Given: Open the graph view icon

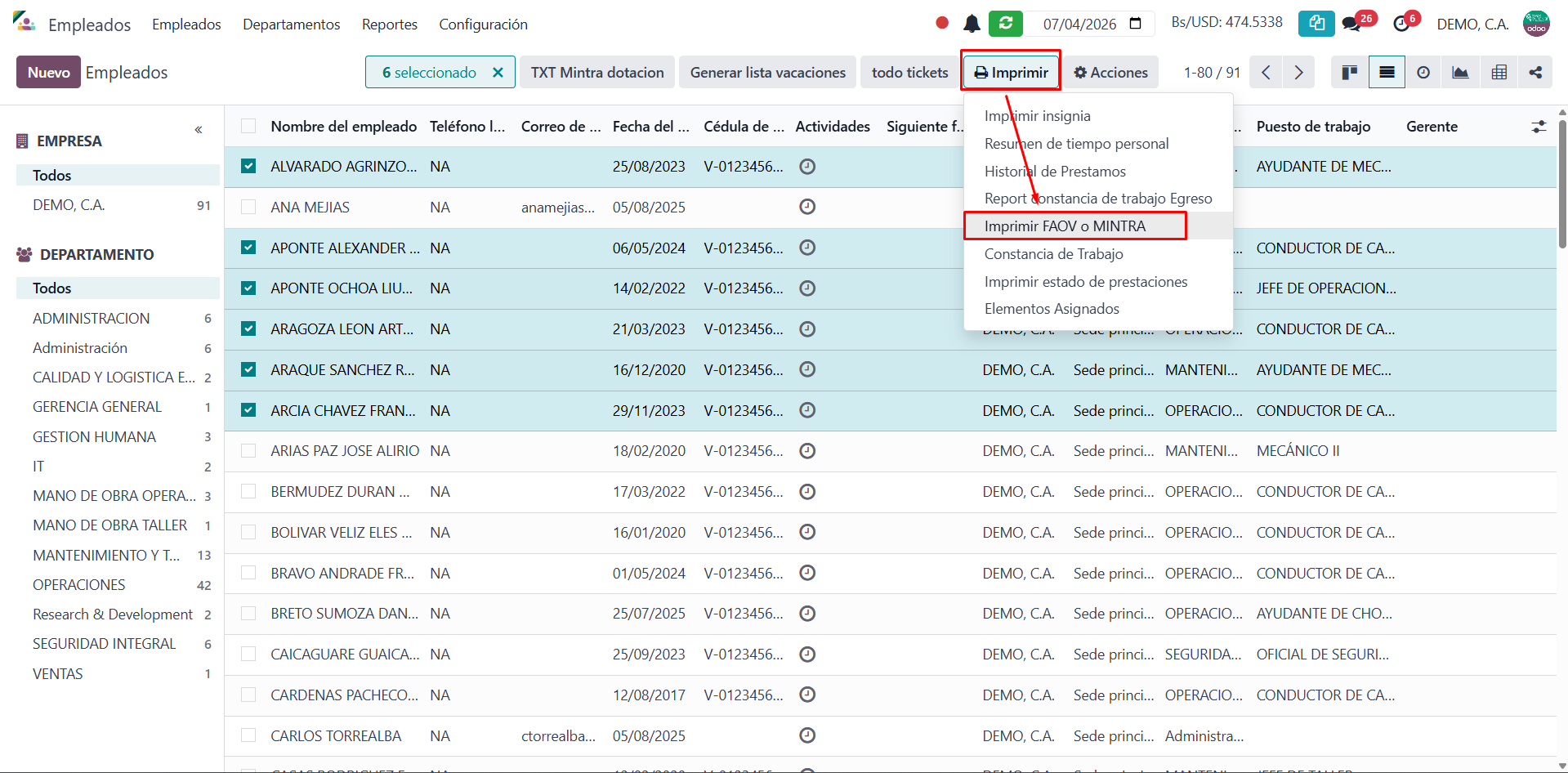Looking at the screenshot, I should coord(1460,73).
